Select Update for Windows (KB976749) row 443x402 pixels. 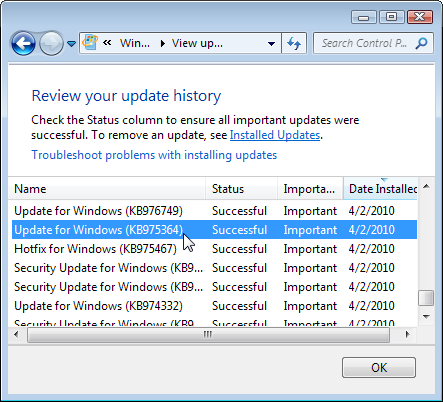[x=214, y=211]
